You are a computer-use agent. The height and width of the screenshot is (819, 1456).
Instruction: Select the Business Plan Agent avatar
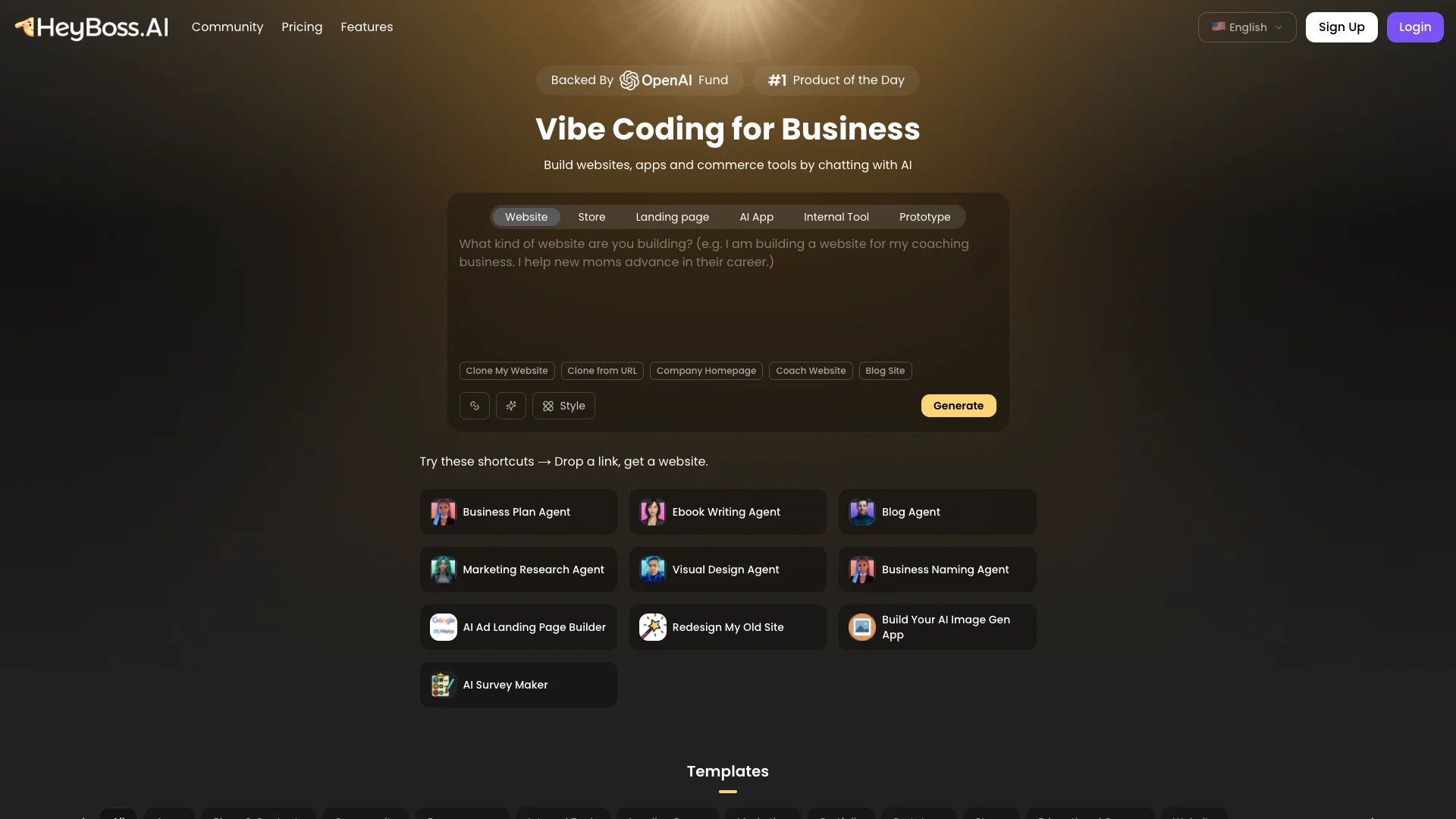click(444, 512)
